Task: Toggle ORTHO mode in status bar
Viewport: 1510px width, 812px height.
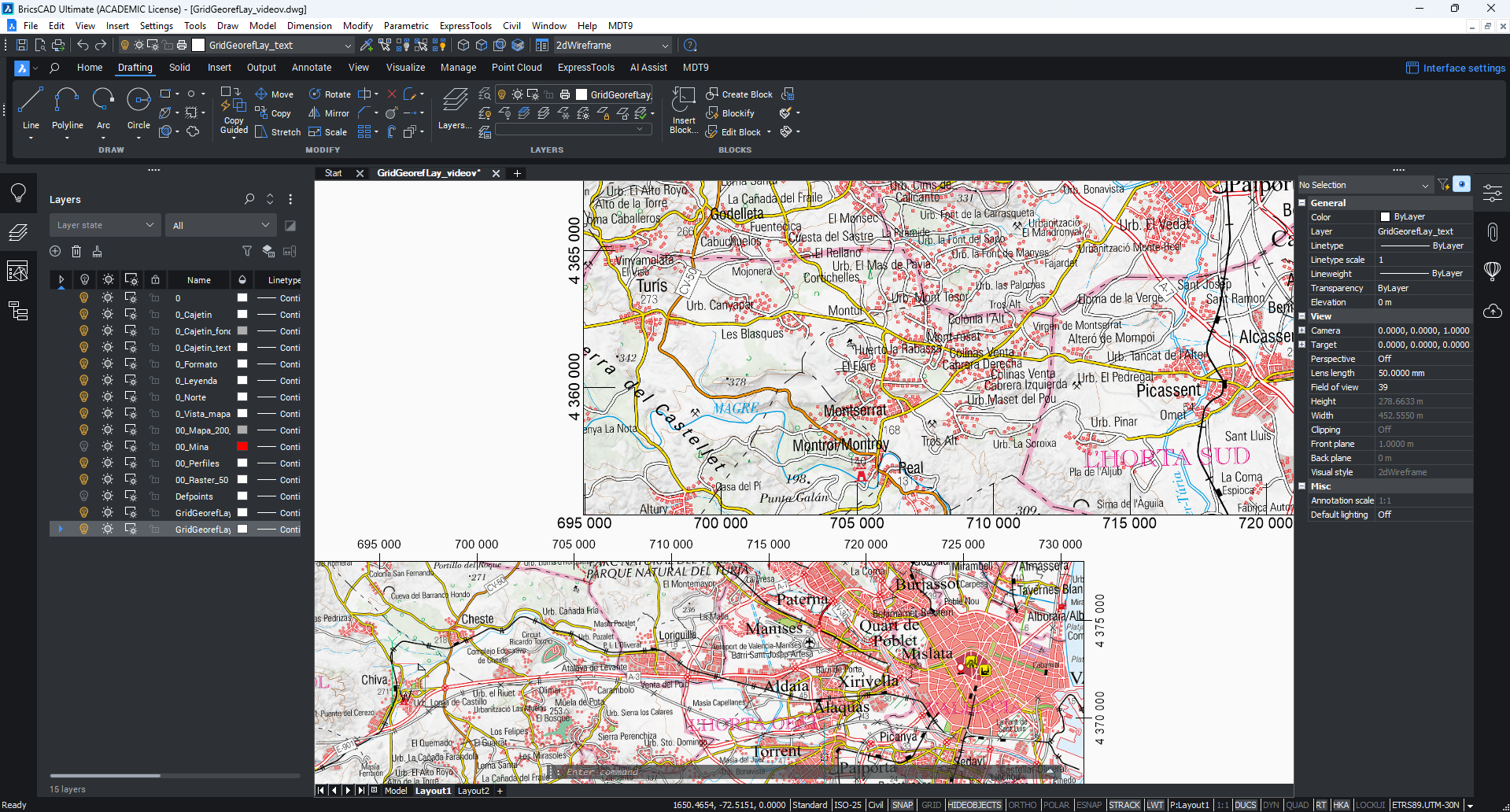Action: tap(1021, 805)
